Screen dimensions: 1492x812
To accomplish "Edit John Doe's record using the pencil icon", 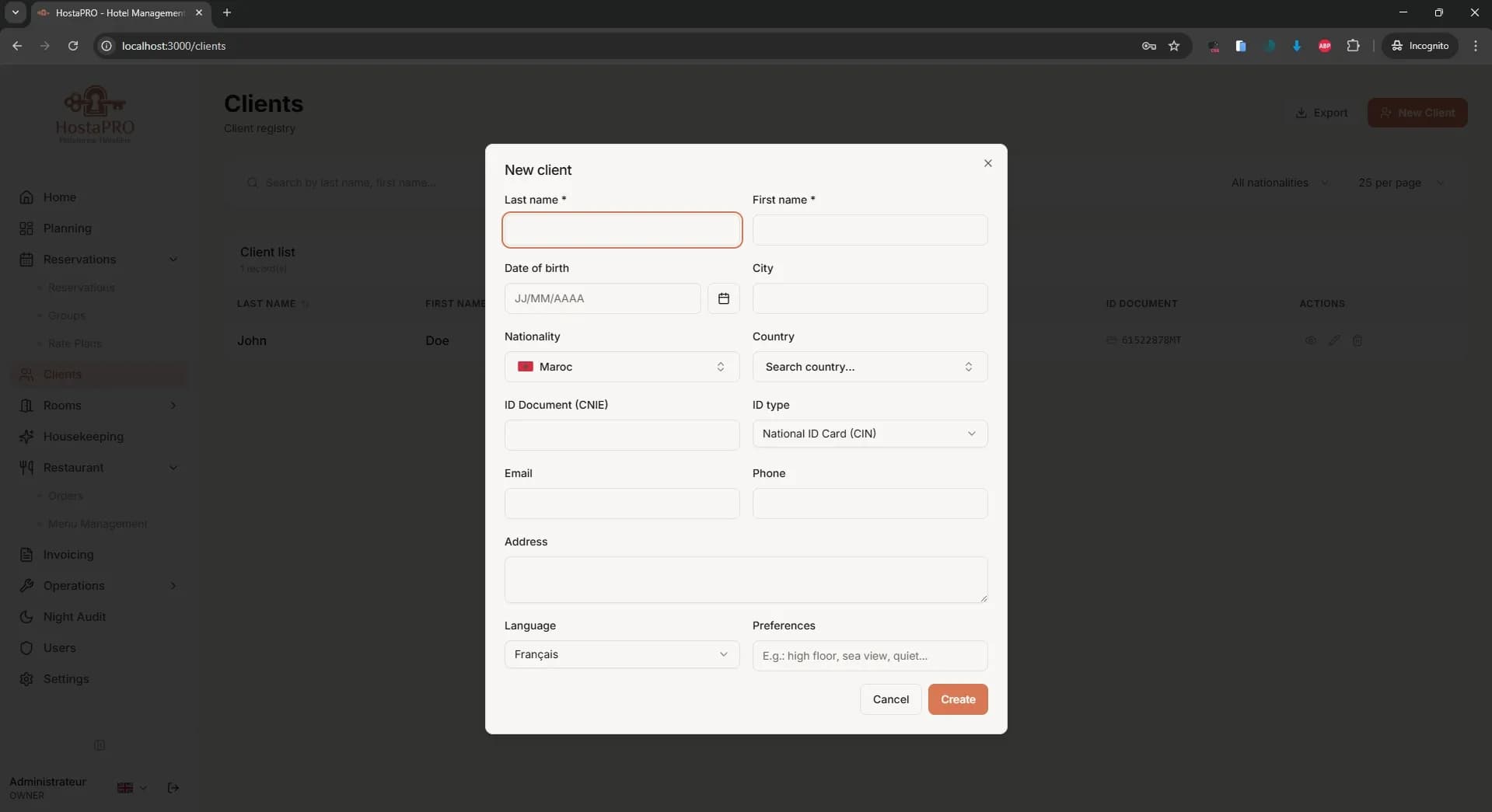I will [x=1334, y=340].
